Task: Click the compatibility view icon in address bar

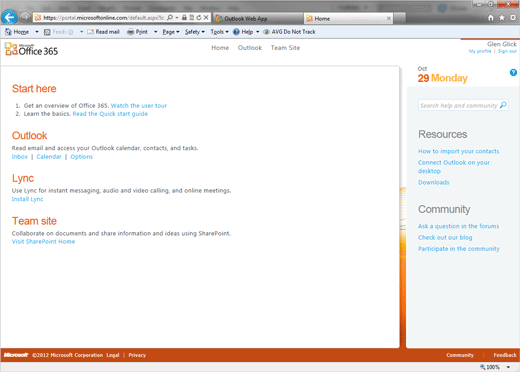Action: click(192, 17)
